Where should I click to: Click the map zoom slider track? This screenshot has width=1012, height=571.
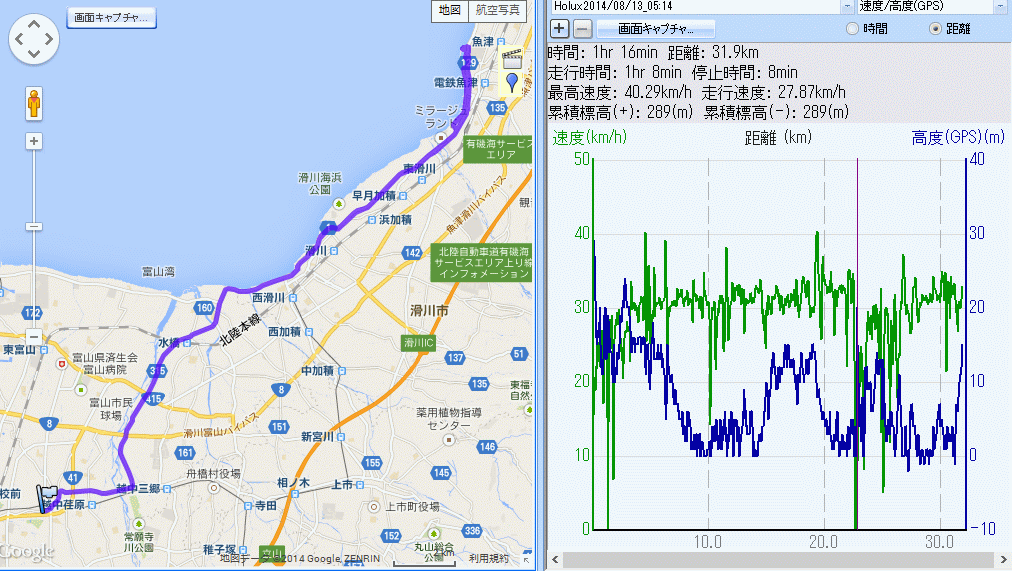coord(34,240)
